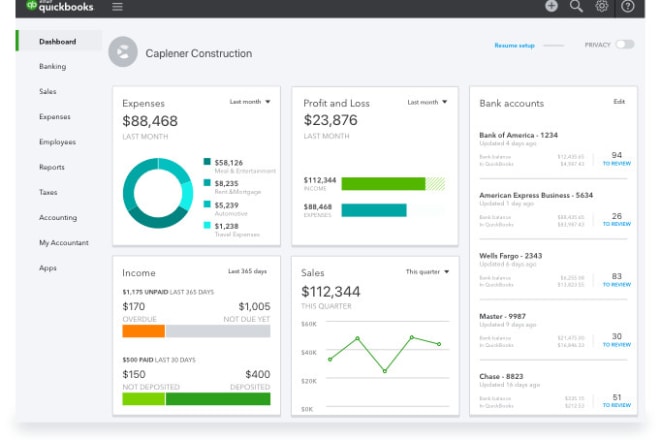Open Employees in sidebar
This screenshot has width=660, height=440.
click(57, 142)
